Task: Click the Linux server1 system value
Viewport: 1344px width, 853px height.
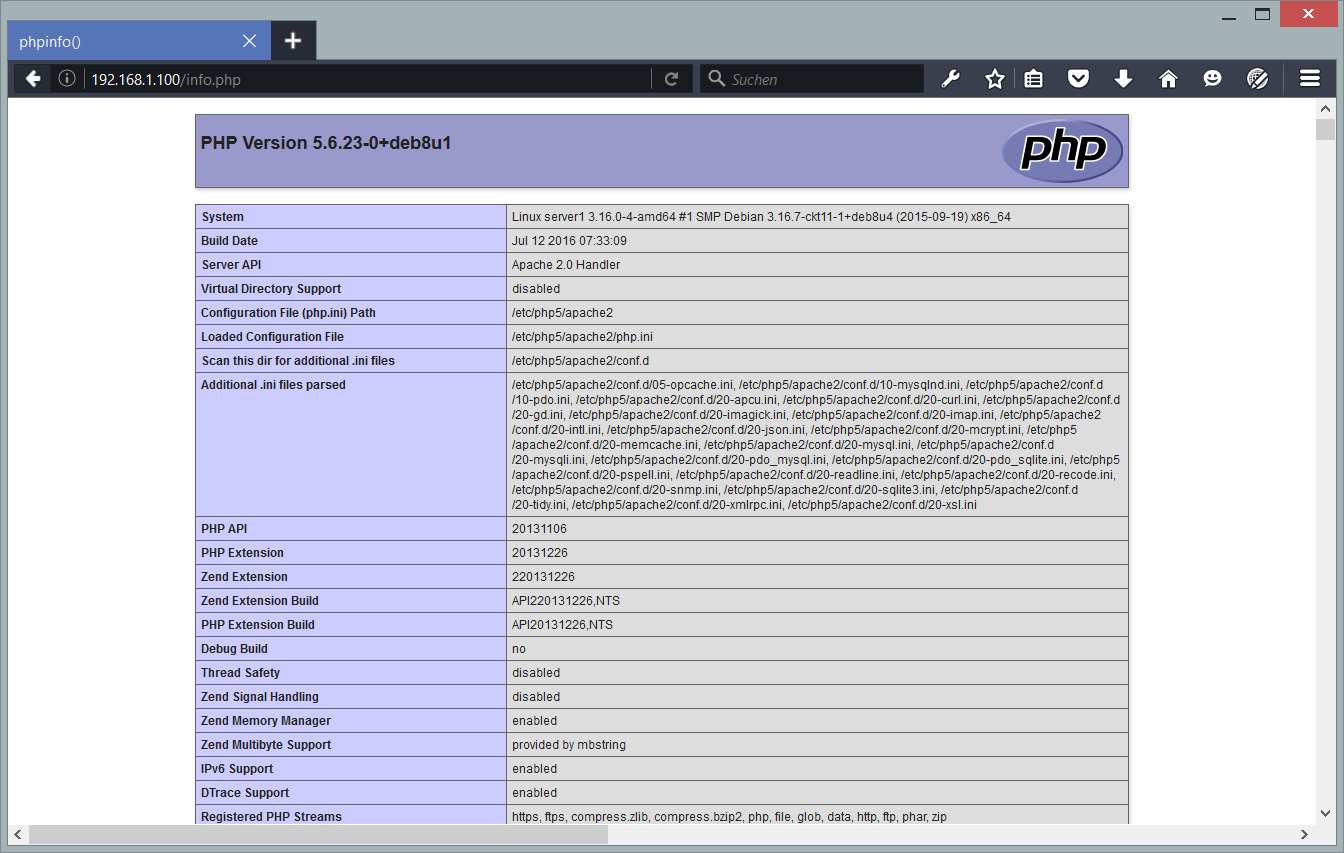Action: pos(761,217)
